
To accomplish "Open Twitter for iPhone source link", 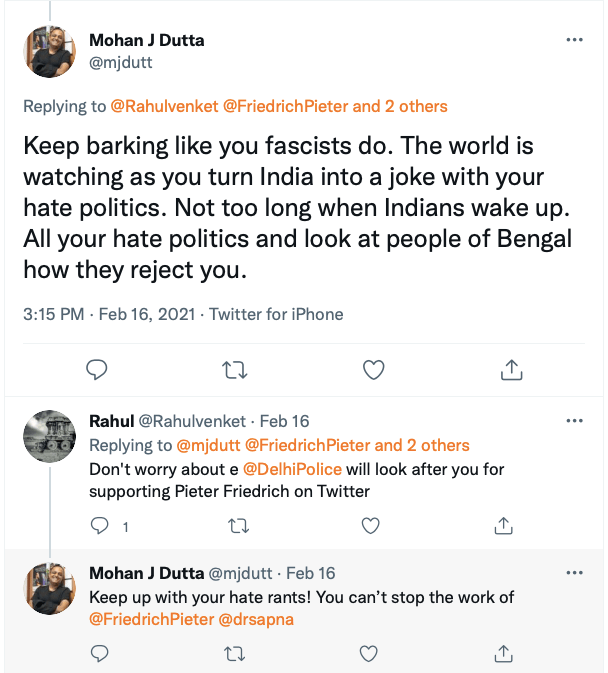I will coord(277,314).
